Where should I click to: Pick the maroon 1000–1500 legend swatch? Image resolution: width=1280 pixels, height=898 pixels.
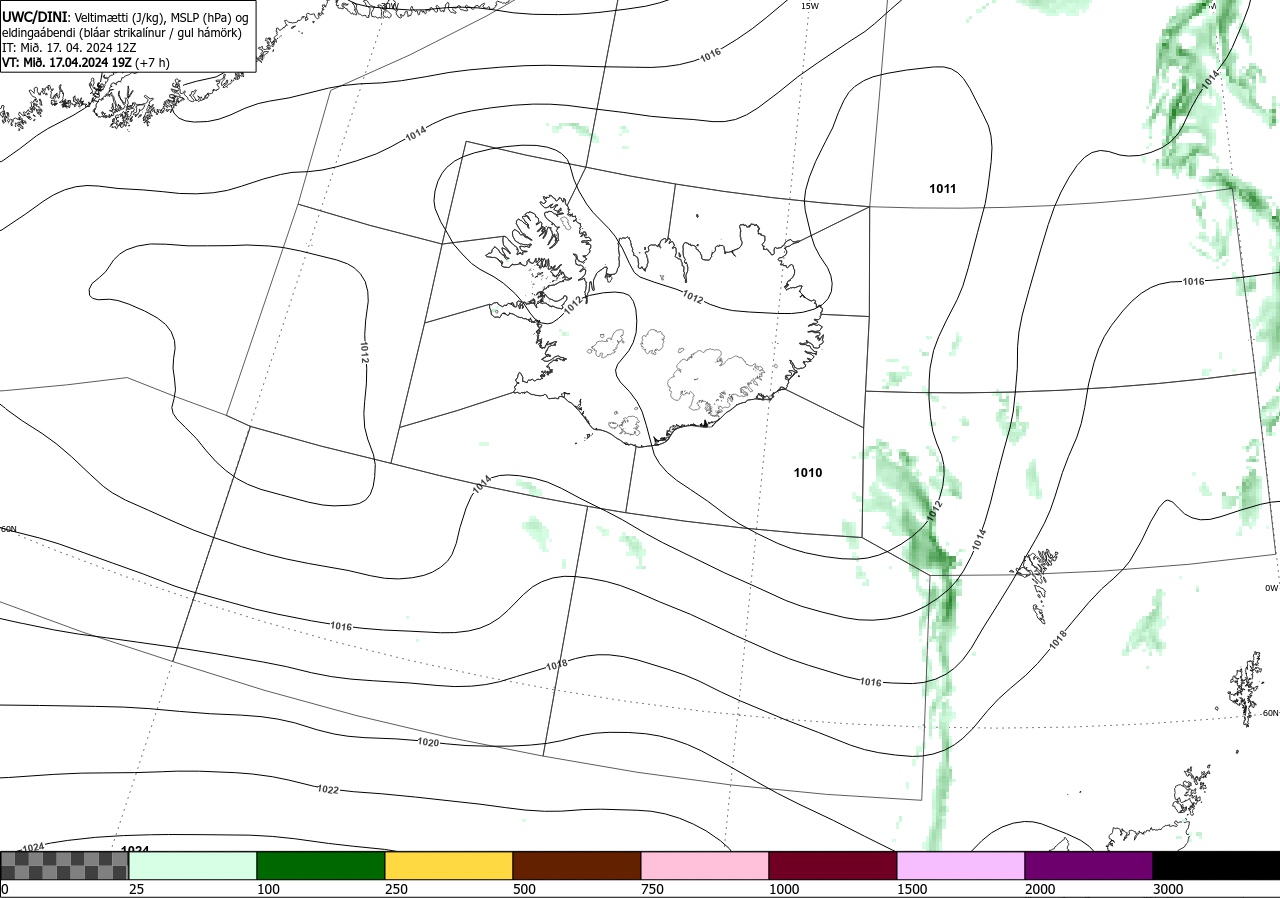click(833, 865)
